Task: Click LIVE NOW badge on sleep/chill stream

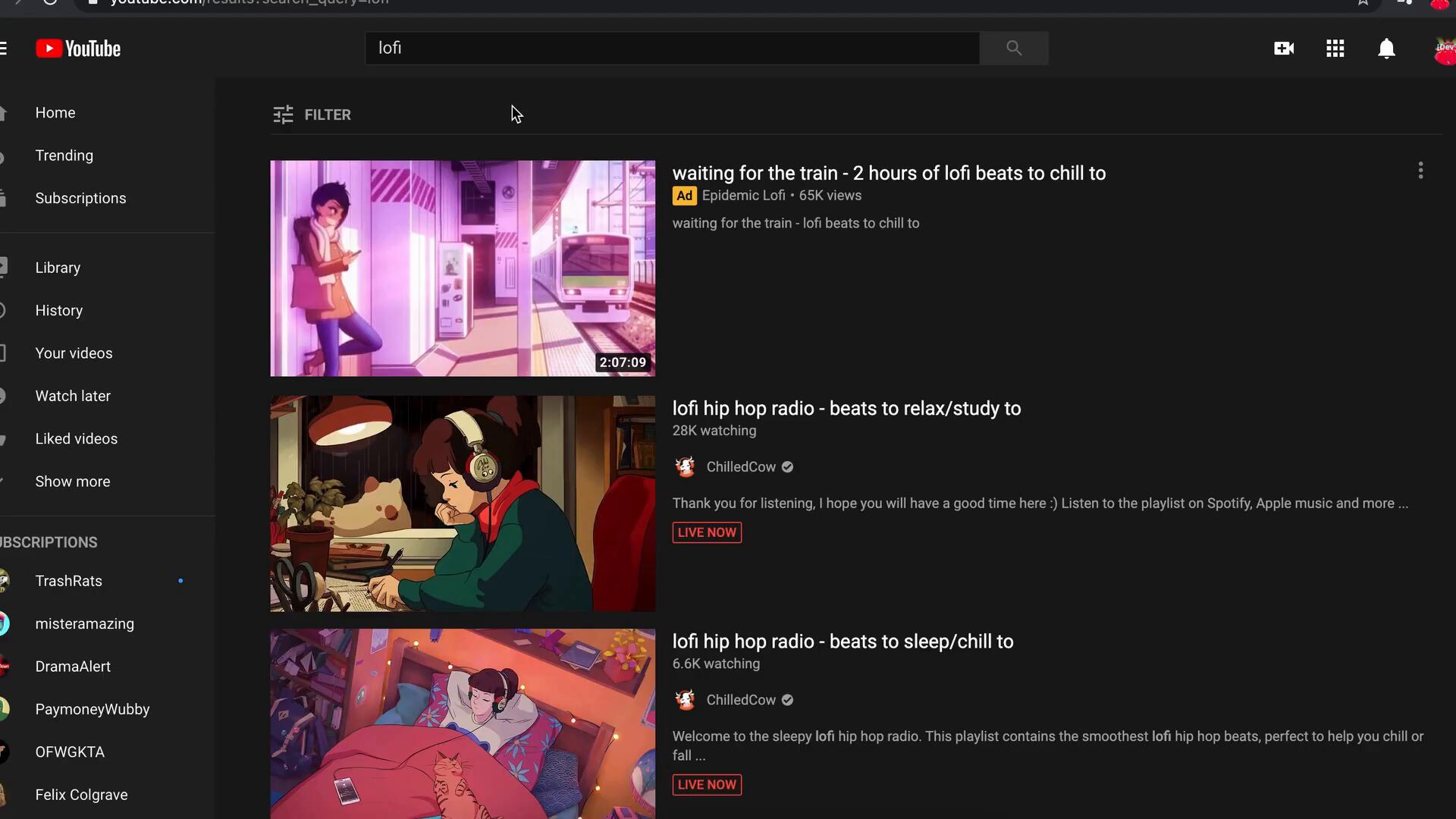Action: pos(707,784)
